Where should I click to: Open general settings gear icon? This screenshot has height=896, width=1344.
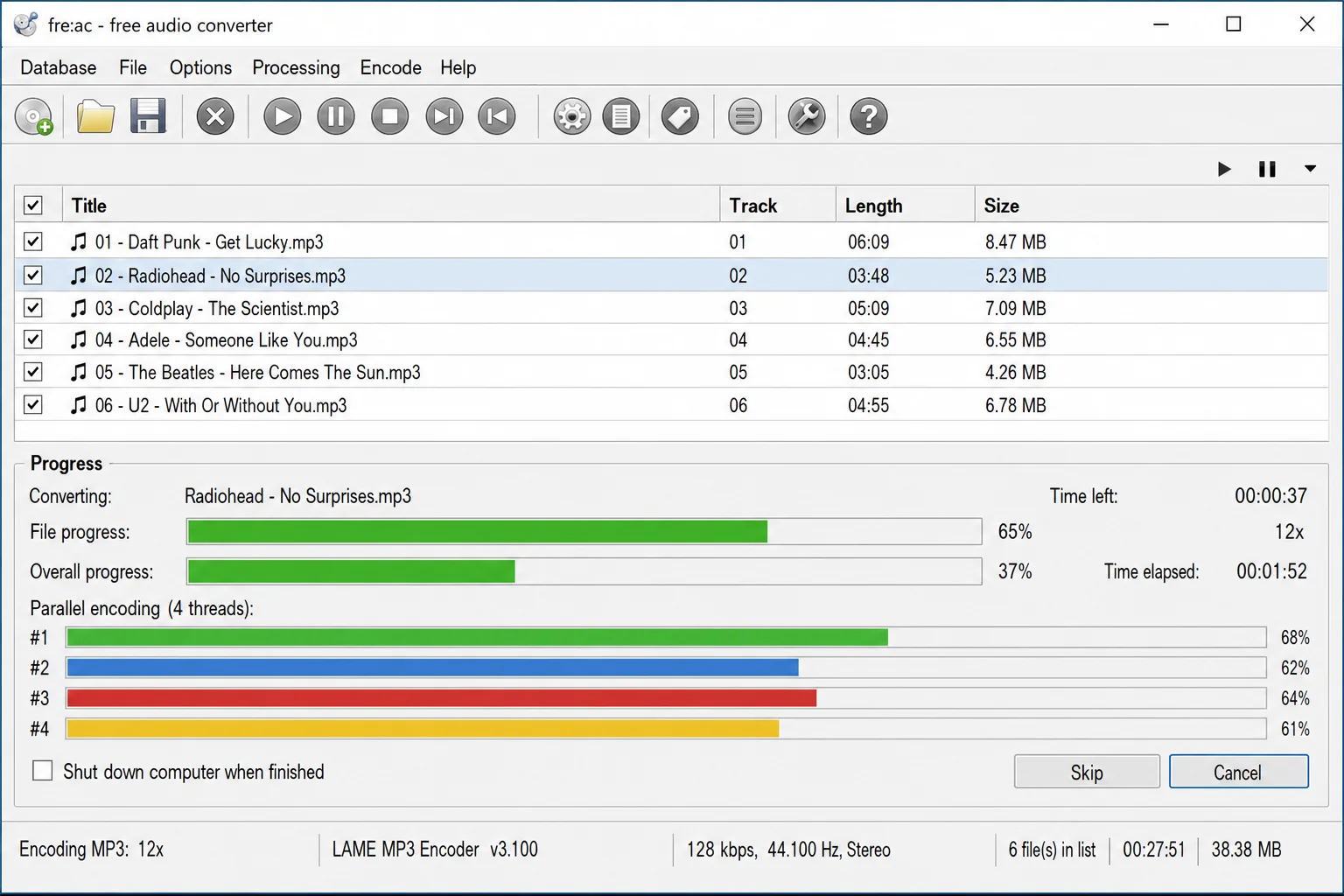tap(571, 116)
